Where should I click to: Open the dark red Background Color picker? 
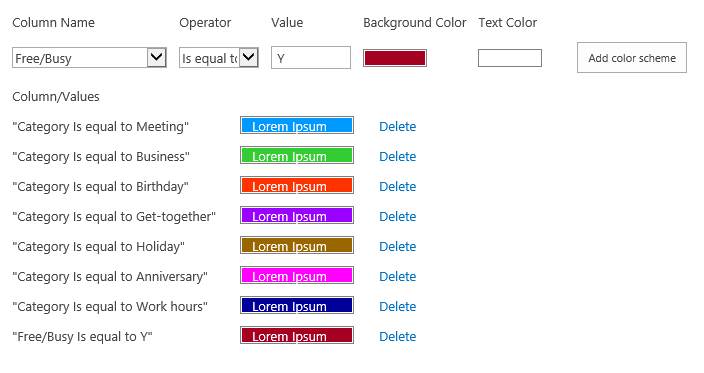tap(395, 58)
